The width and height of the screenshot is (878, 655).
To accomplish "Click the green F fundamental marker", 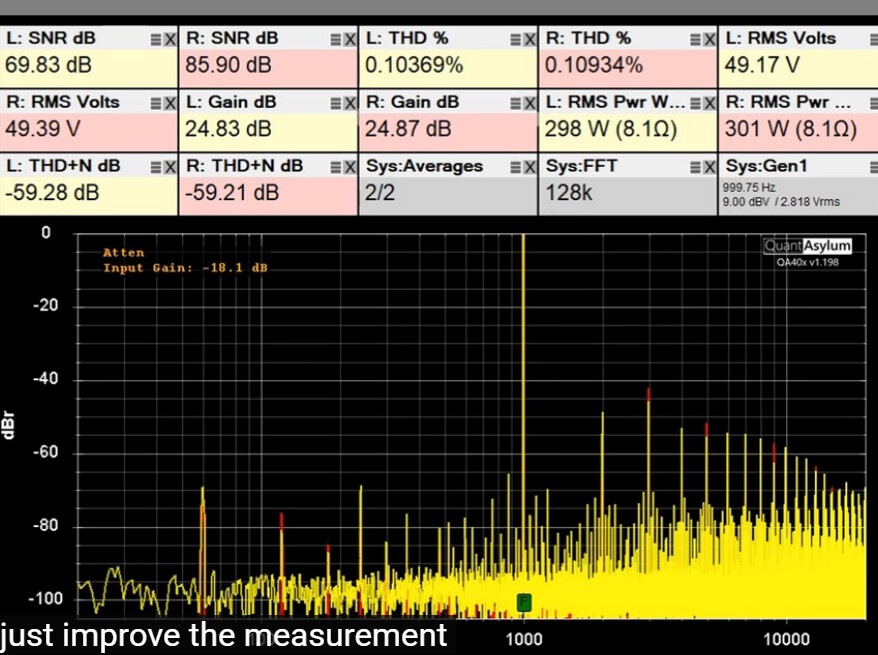I will 524,602.
